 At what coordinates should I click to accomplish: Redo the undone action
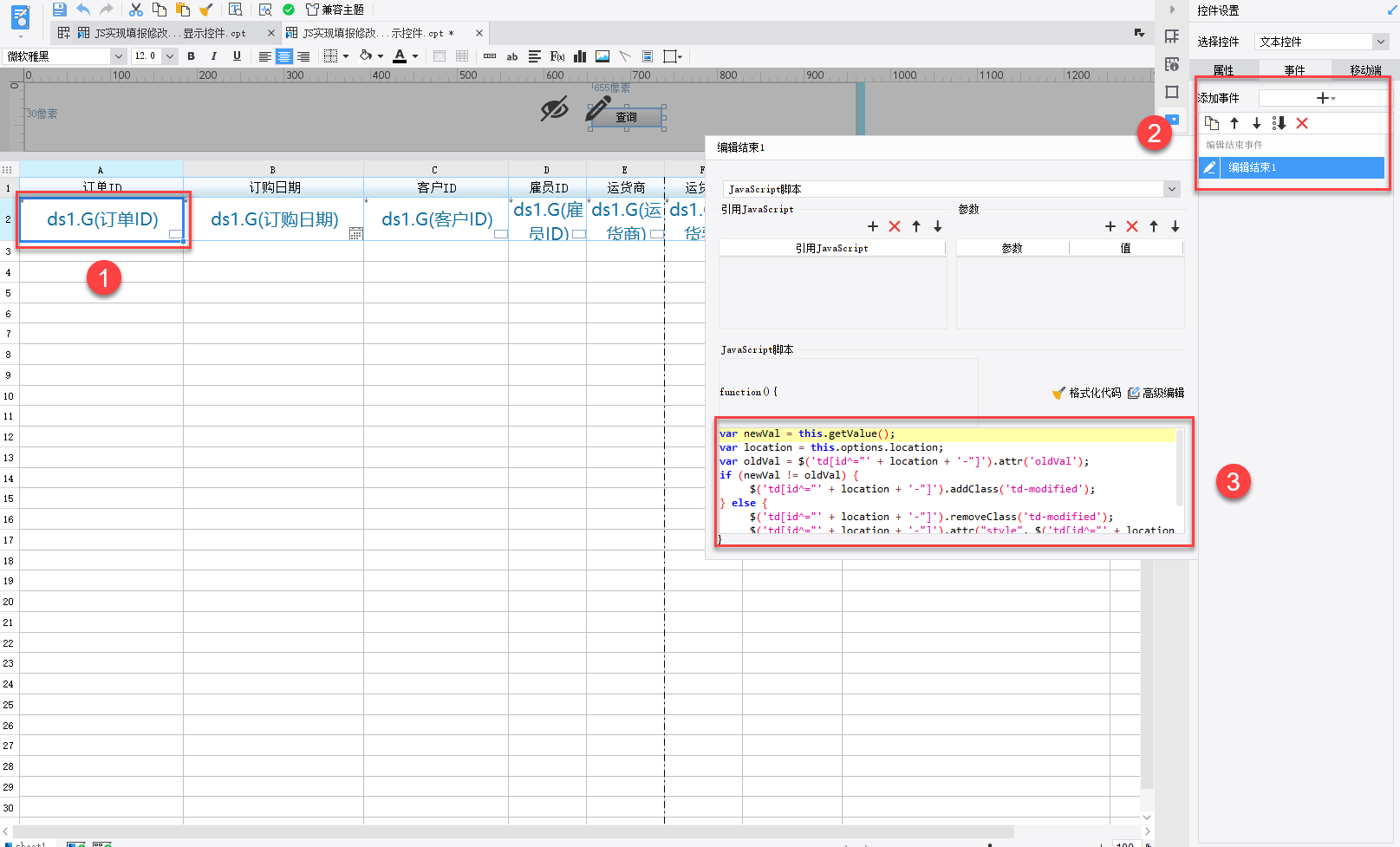point(107,10)
